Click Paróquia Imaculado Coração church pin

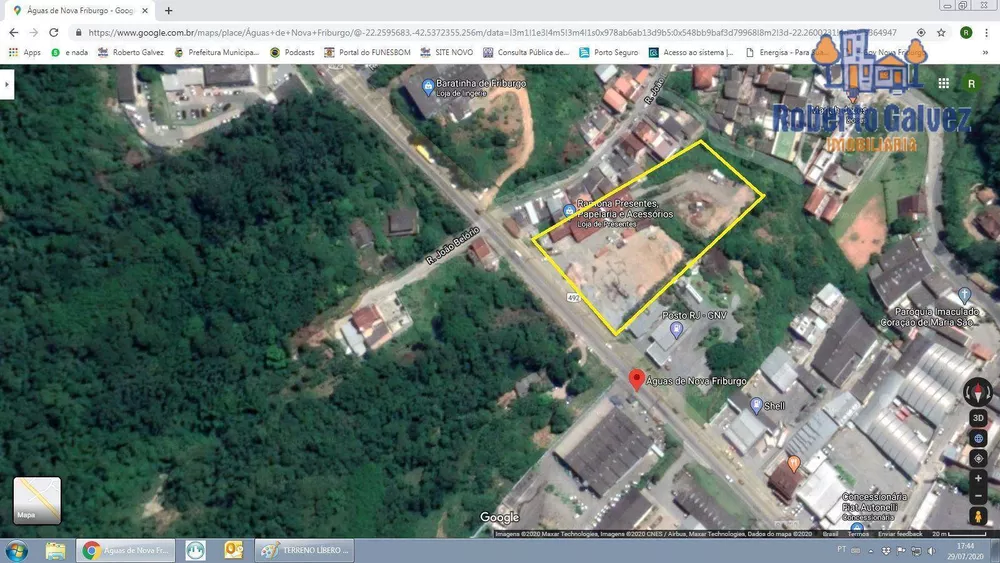click(964, 295)
